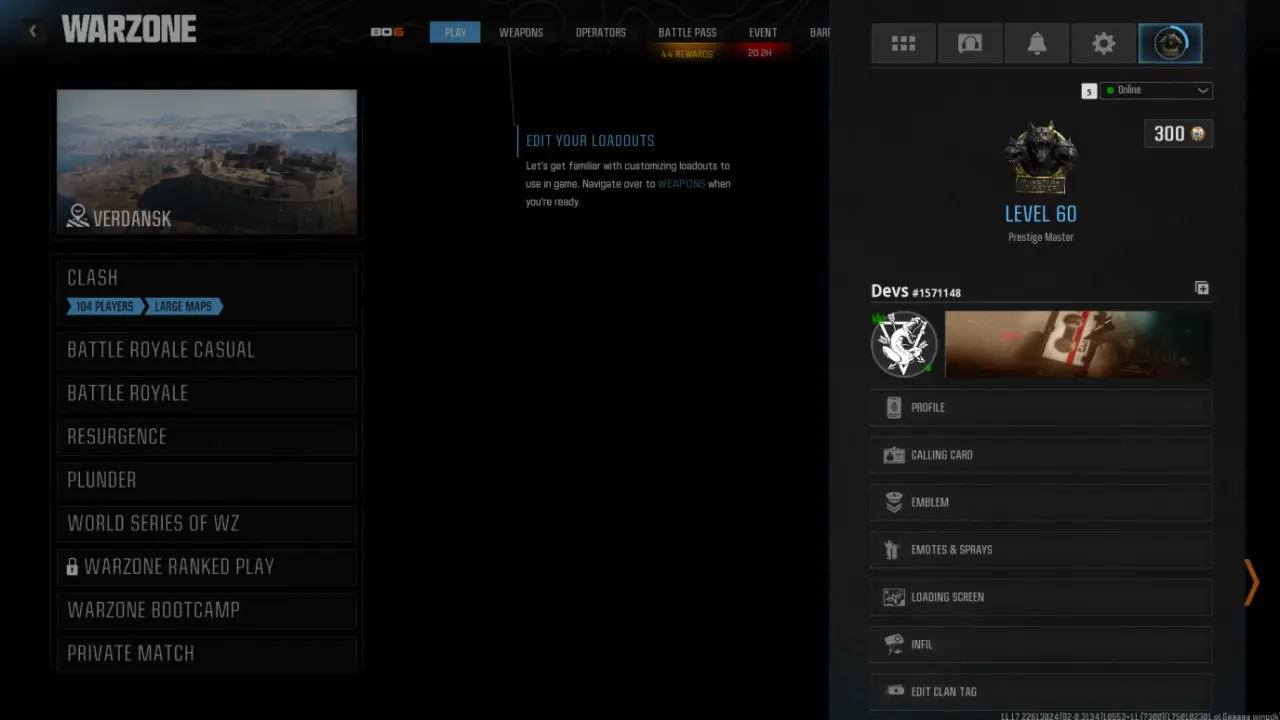Image resolution: width=1280 pixels, height=720 pixels.
Task: Click the '44 REWARDS' badge
Action: [x=687, y=54]
